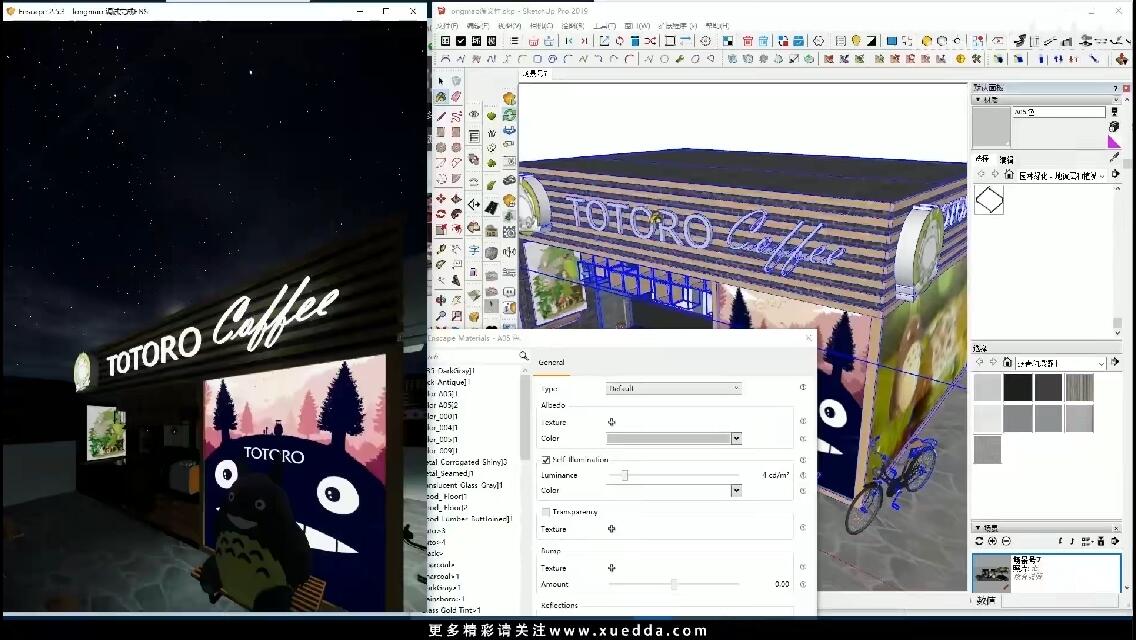Click the black checkmark icon in top toolbar

point(461,41)
